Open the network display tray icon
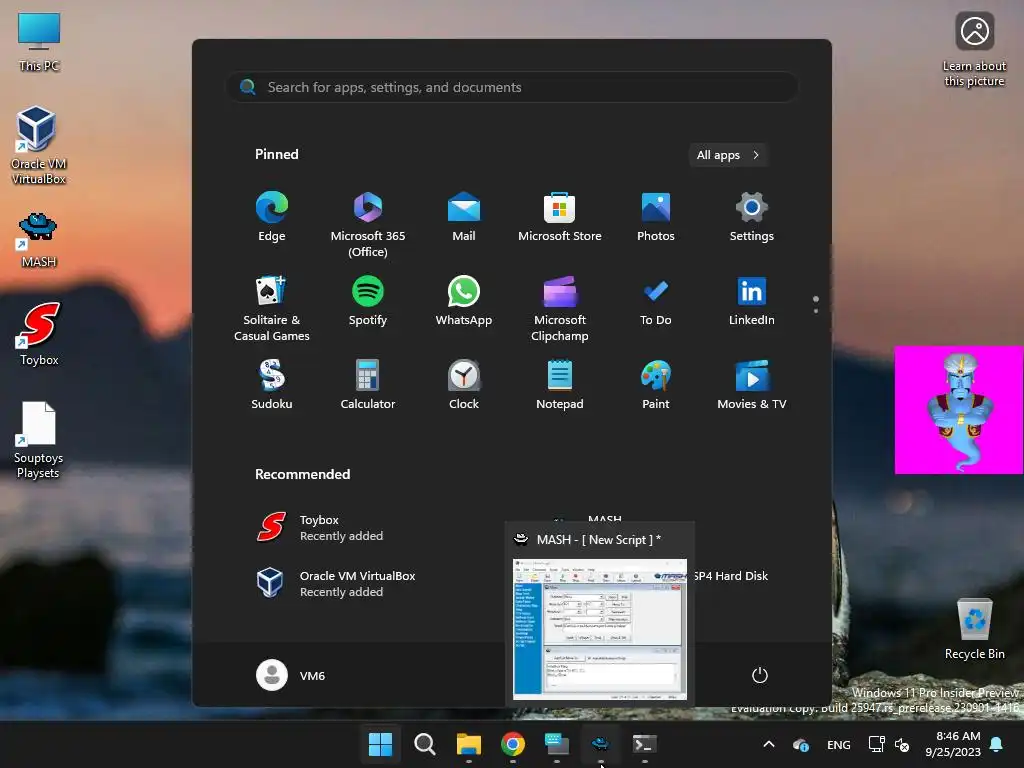The height and width of the screenshot is (768, 1024). point(876,744)
